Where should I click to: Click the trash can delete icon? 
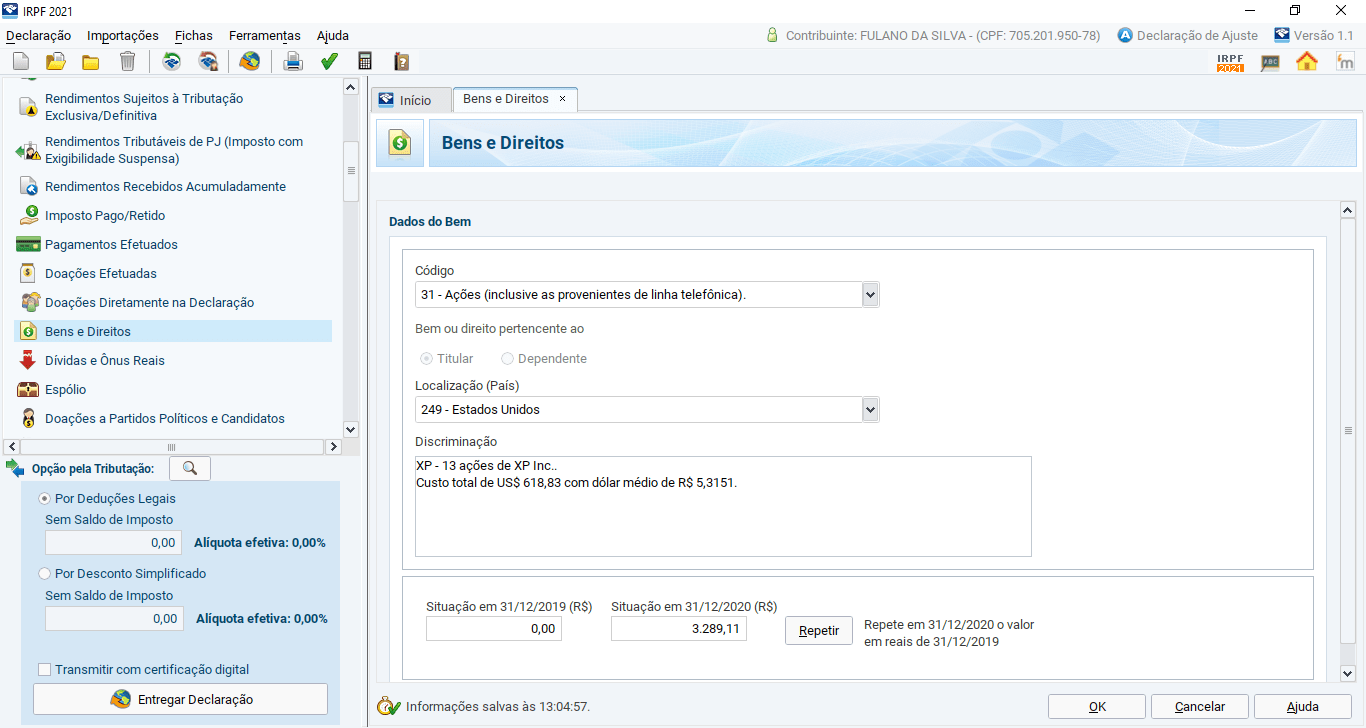coord(127,62)
